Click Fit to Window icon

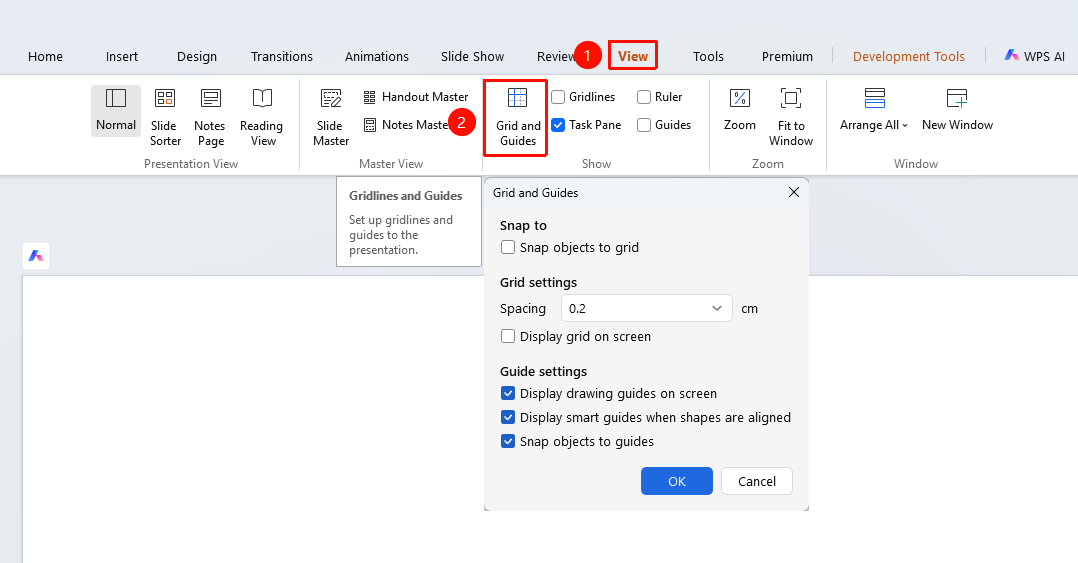coord(791,98)
